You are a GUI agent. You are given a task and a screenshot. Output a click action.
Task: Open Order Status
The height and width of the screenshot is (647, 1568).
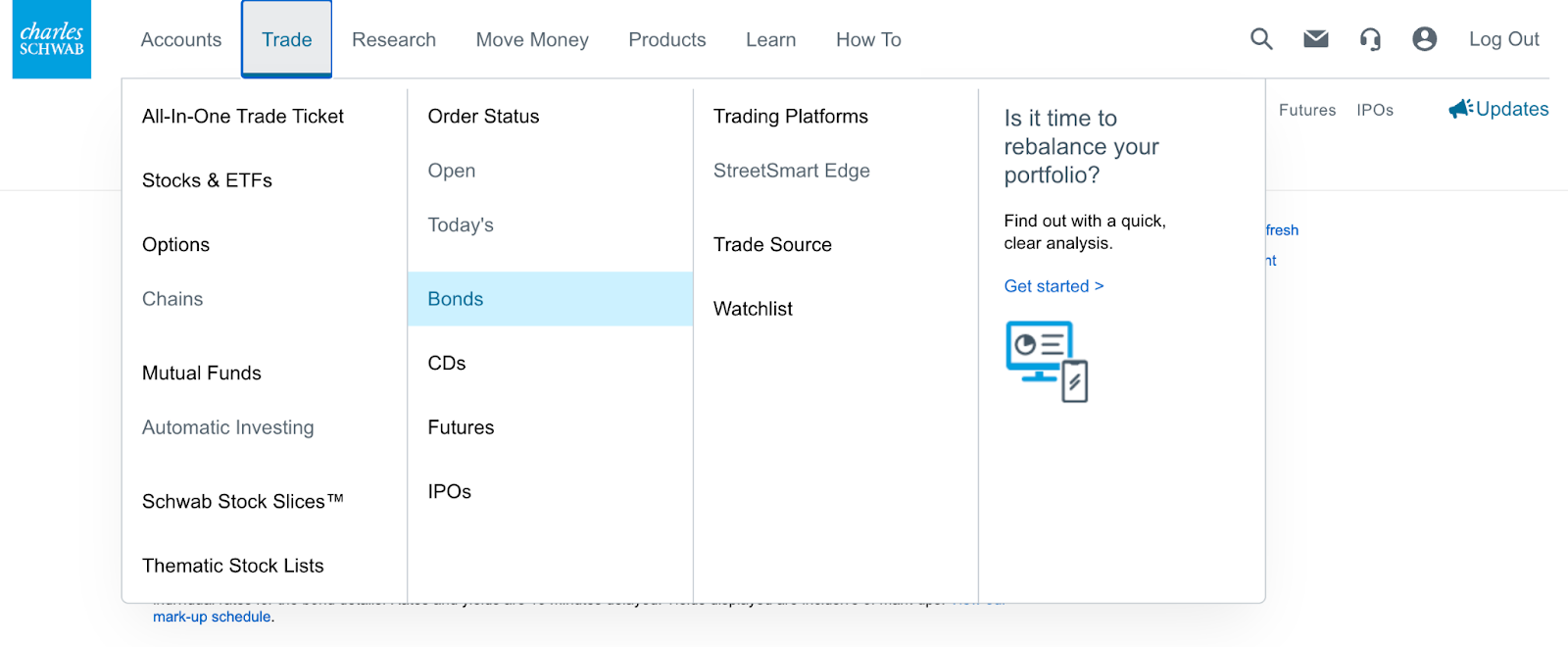(x=483, y=117)
